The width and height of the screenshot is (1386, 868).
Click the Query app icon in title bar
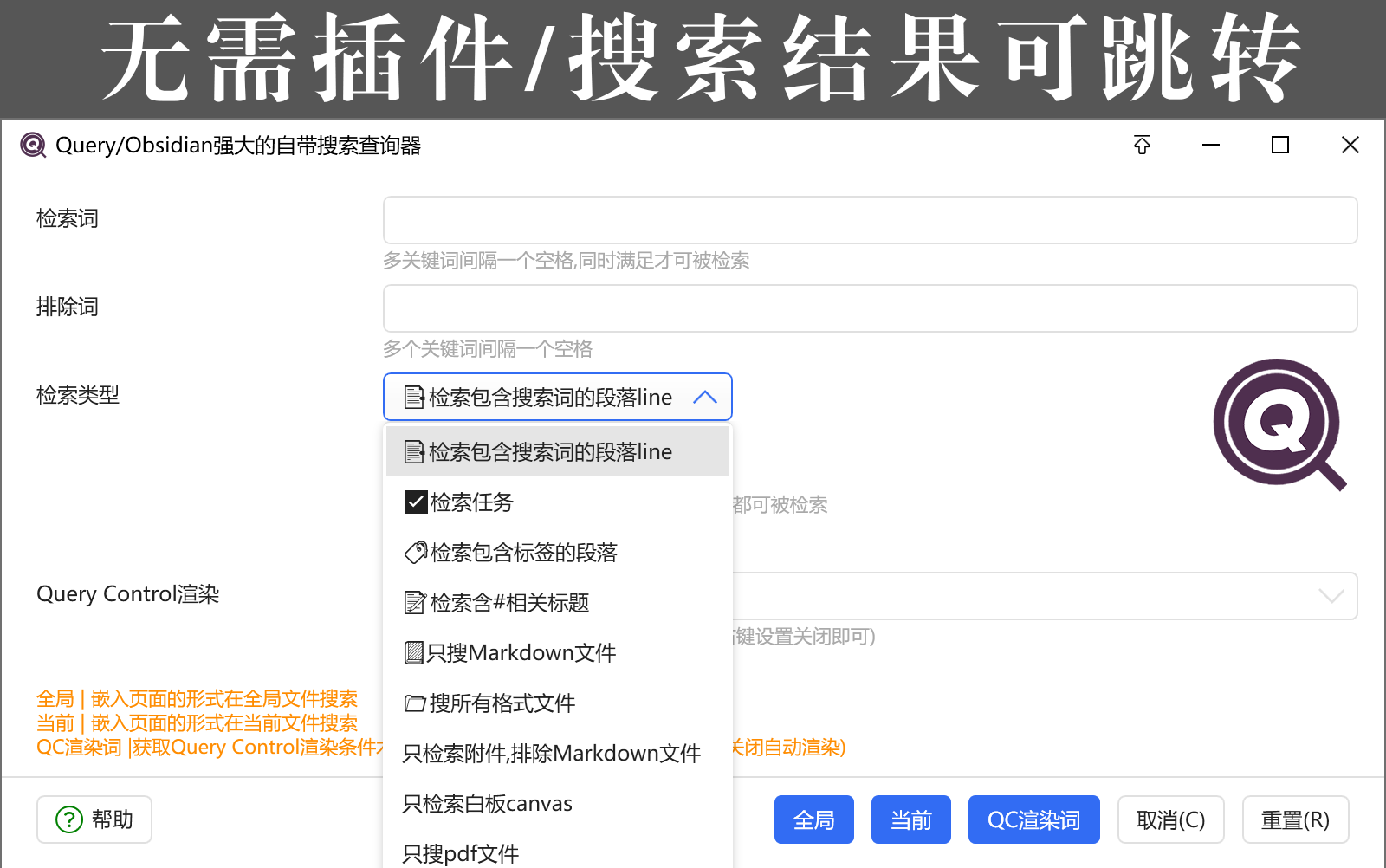33,145
